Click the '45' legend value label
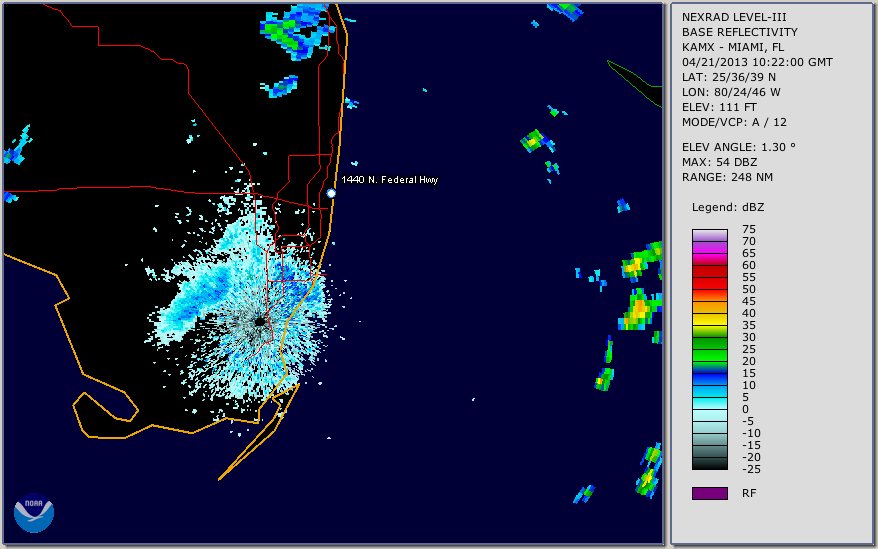The image size is (878, 549). [749, 301]
